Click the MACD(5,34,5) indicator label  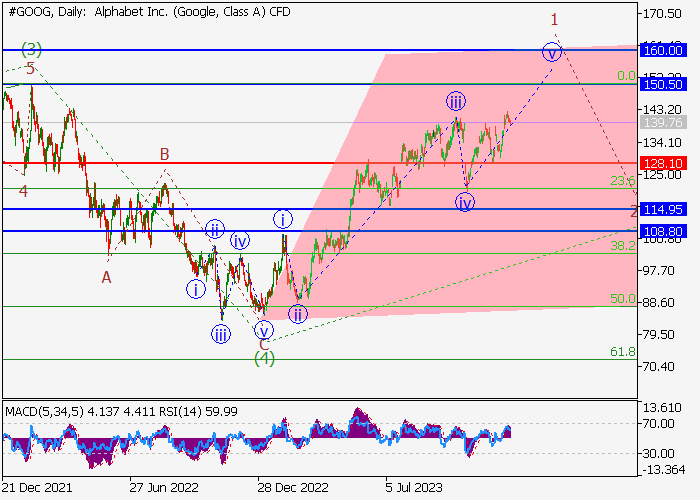click(43, 410)
